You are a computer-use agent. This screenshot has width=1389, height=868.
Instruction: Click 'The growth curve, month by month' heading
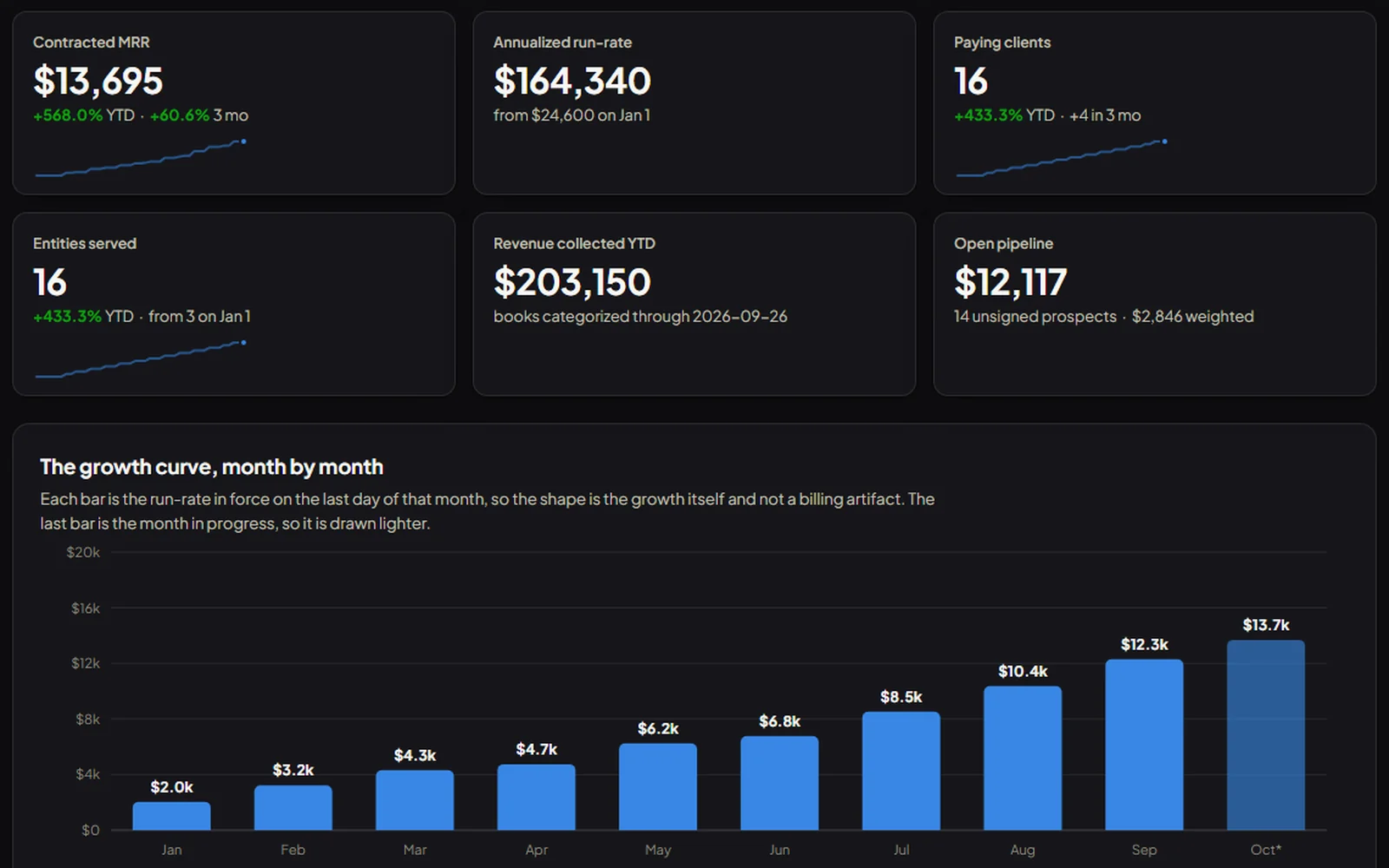(x=212, y=467)
